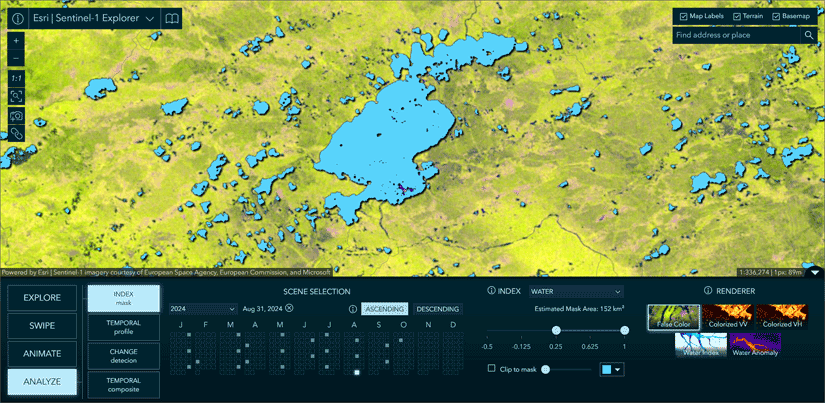Click the selected August scene in calendar
Image resolution: width=825 pixels, height=403 pixels.
tap(357, 372)
